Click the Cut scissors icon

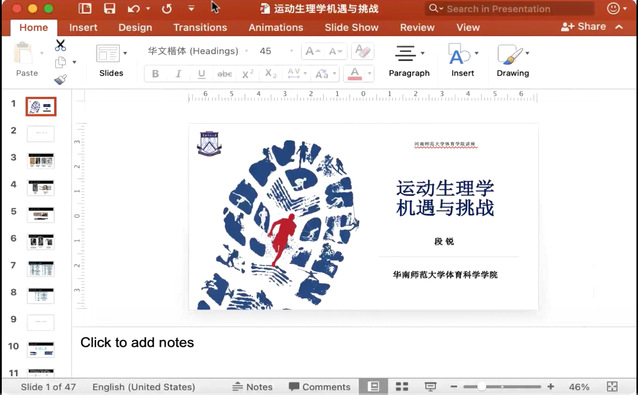click(x=60, y=45)
